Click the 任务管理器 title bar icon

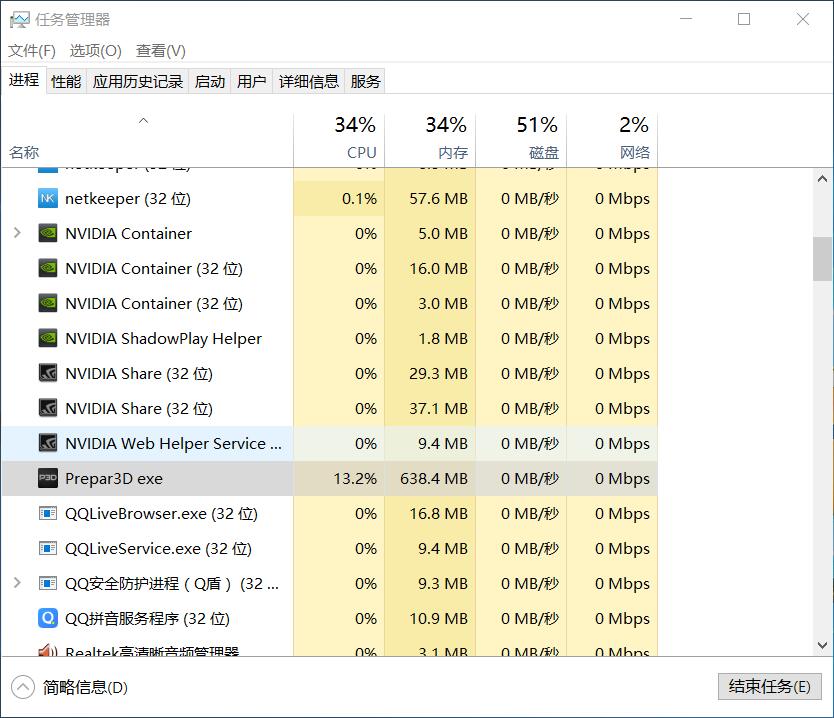pyautogui.click(x=20, y=20)
